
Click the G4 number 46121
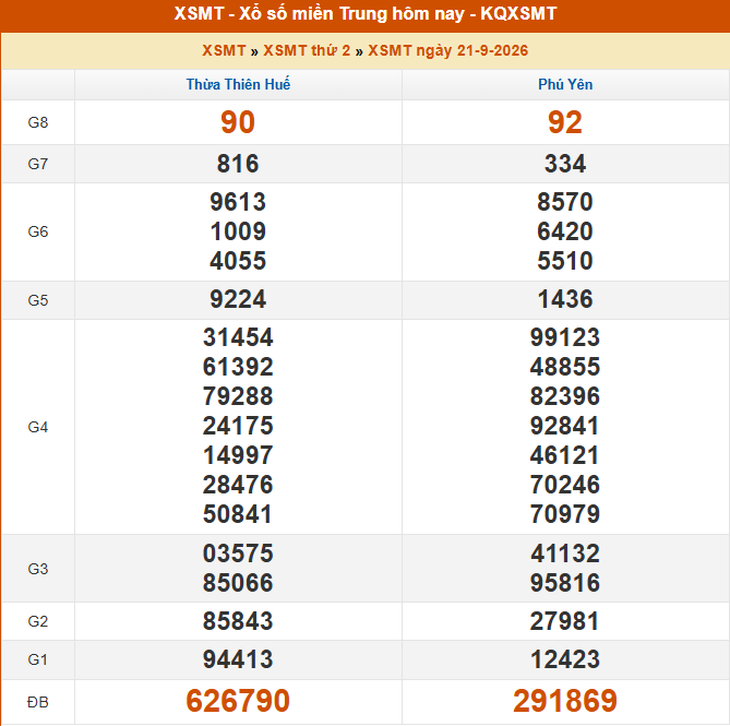(565, 455)
